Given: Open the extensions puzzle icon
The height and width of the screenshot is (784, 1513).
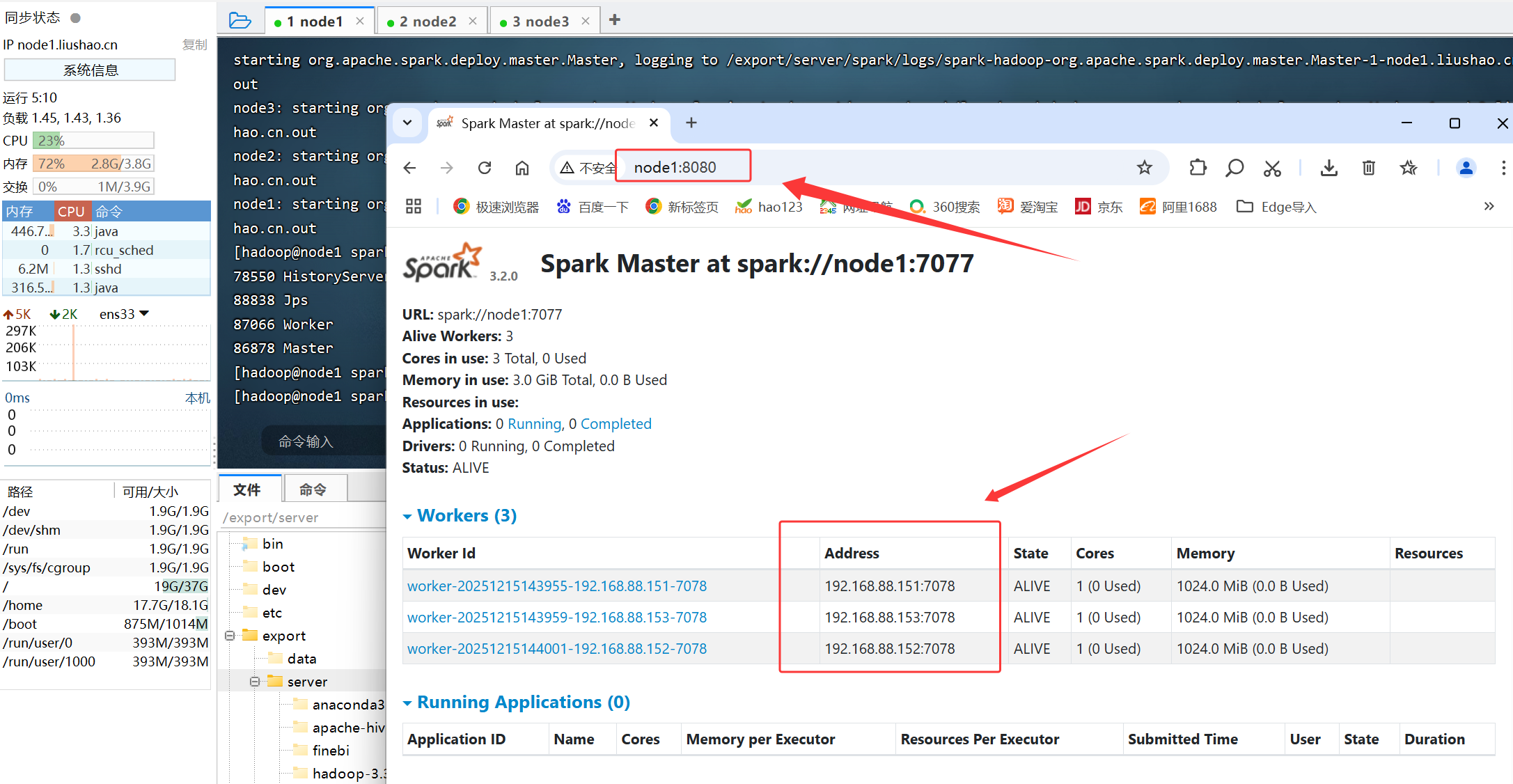Looking at the screenshot, I should [1198, 168].
